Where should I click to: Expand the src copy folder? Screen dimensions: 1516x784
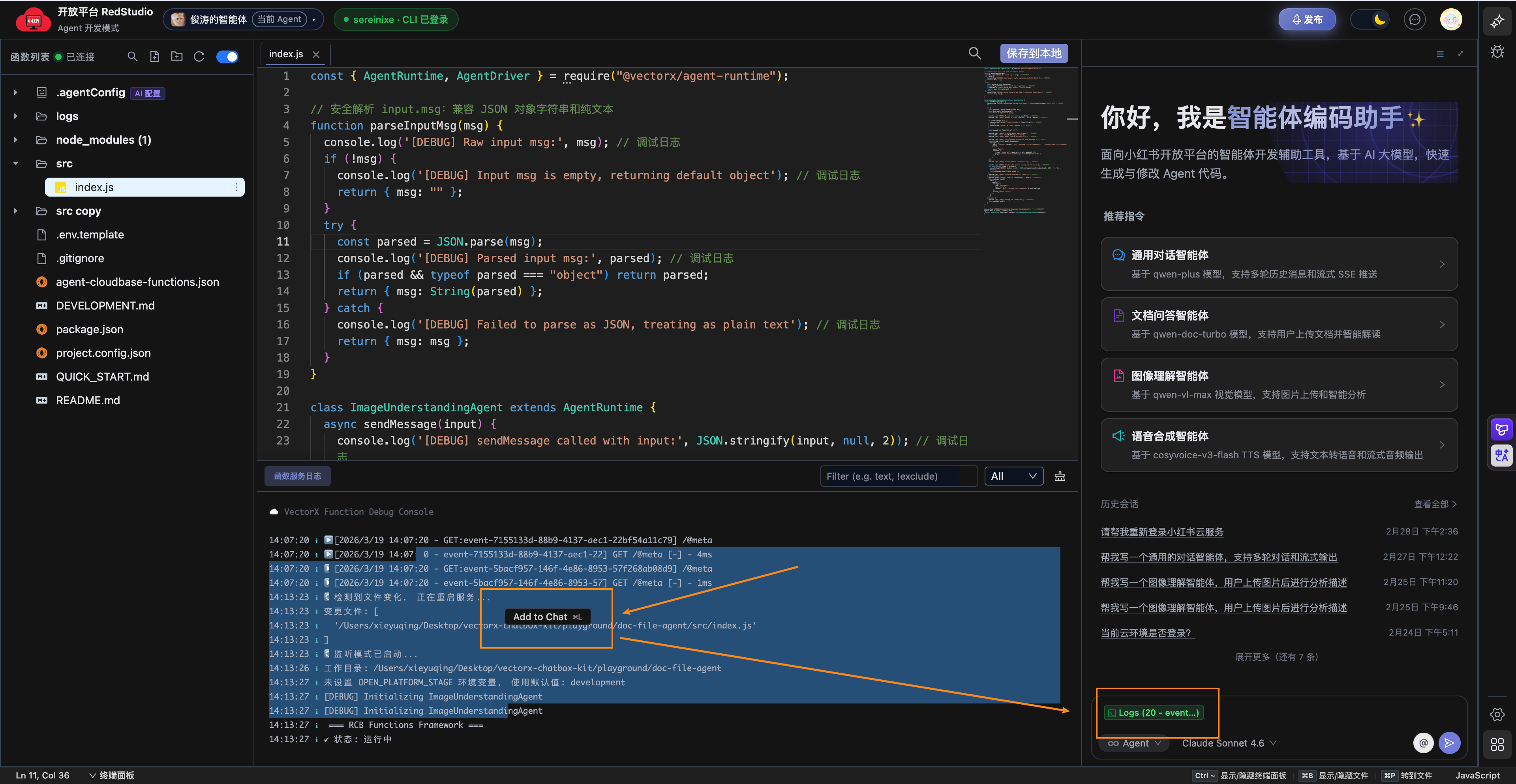(x=16, y=211)
